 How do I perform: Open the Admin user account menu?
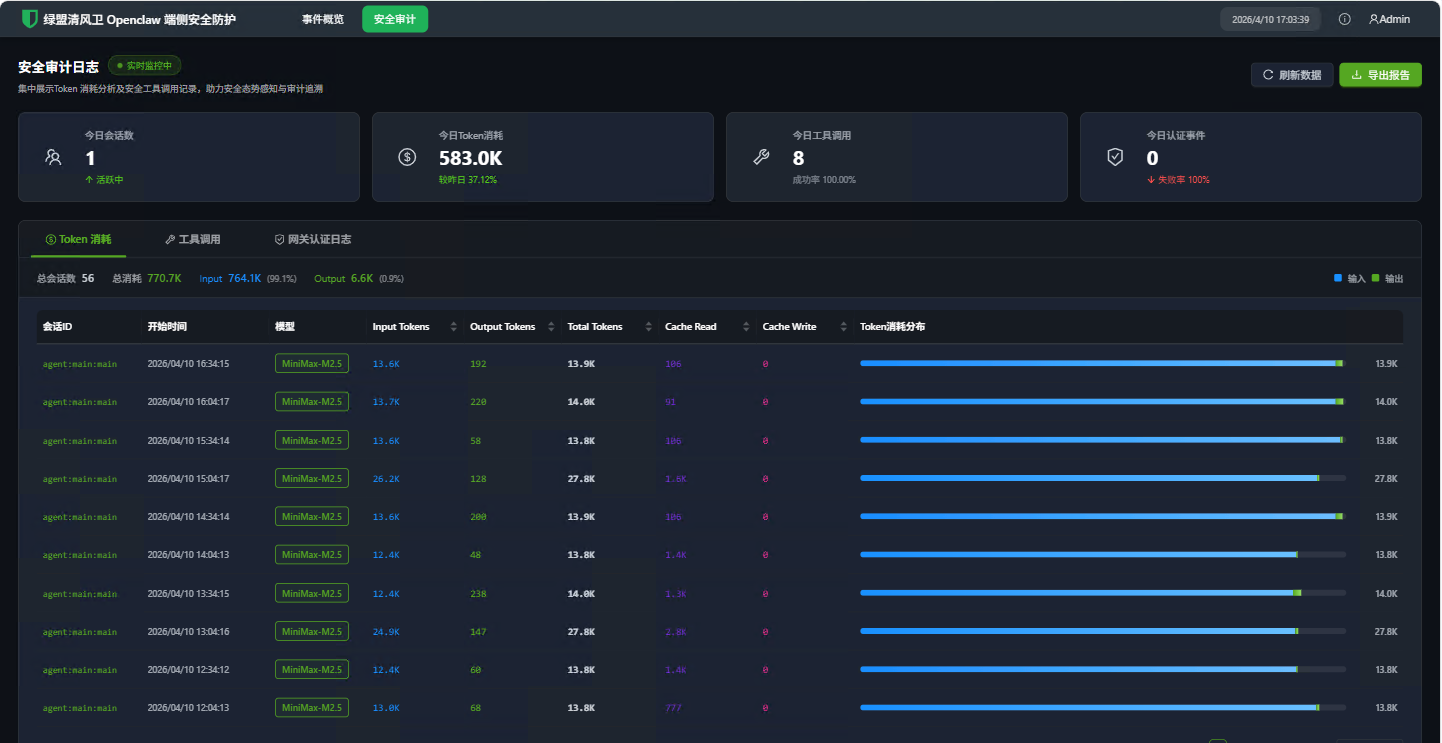tap(1389, 19)
